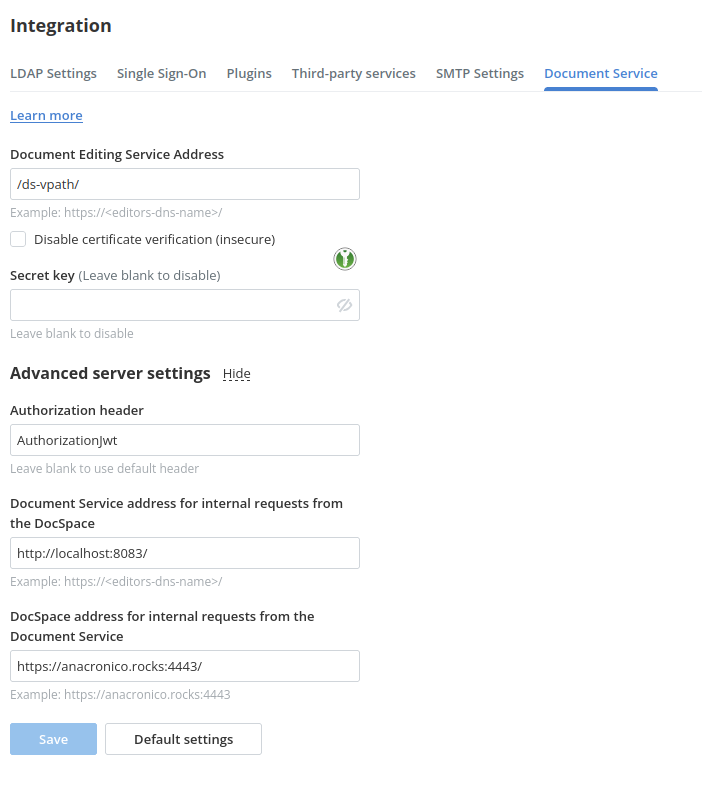Click the http://localhost:8083/ address field
This screenshot has width=702, height=785.
(x=184, y=553)
